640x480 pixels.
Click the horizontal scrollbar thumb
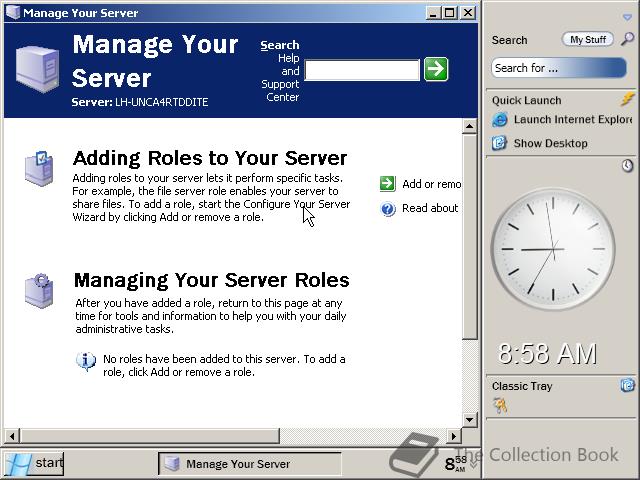[x=149, y=436]
